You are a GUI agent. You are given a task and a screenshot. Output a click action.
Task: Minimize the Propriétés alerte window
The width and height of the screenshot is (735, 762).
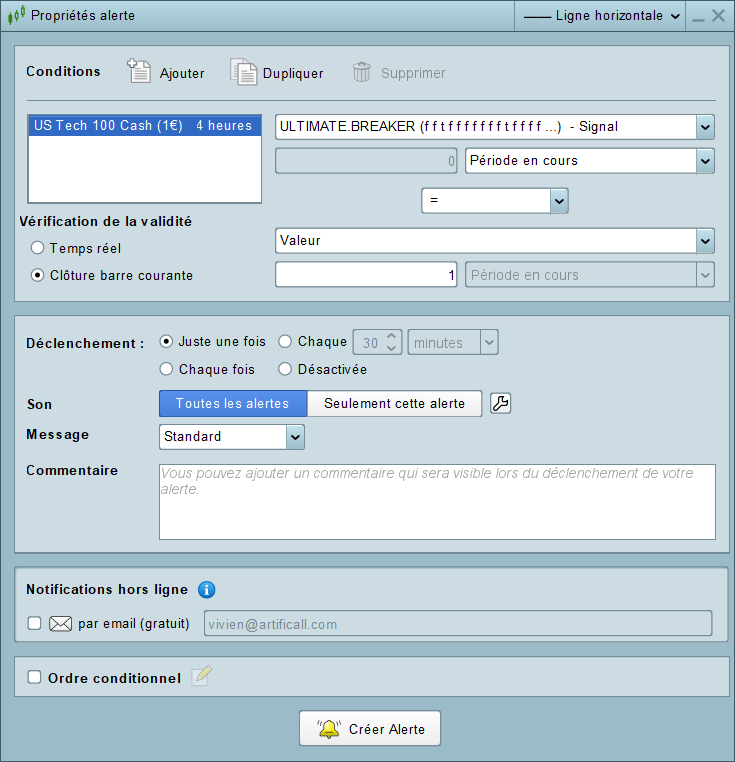click(x=699, y=18)
